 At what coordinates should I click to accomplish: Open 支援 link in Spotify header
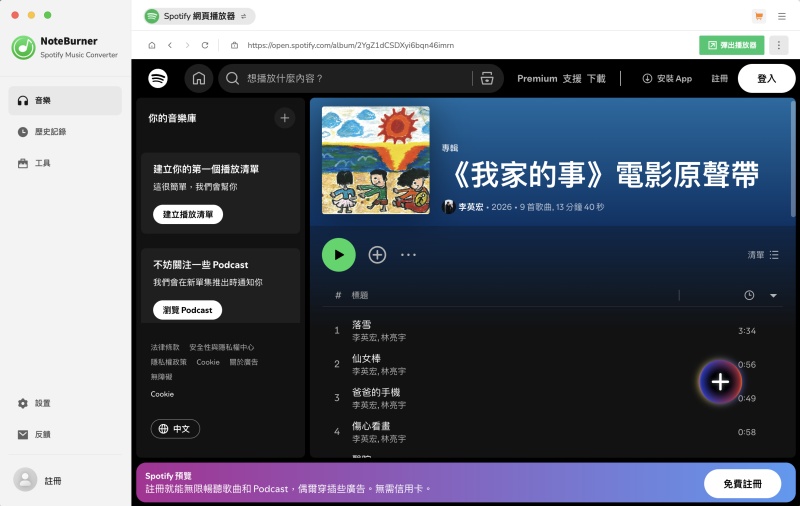(x=572, y=79)
